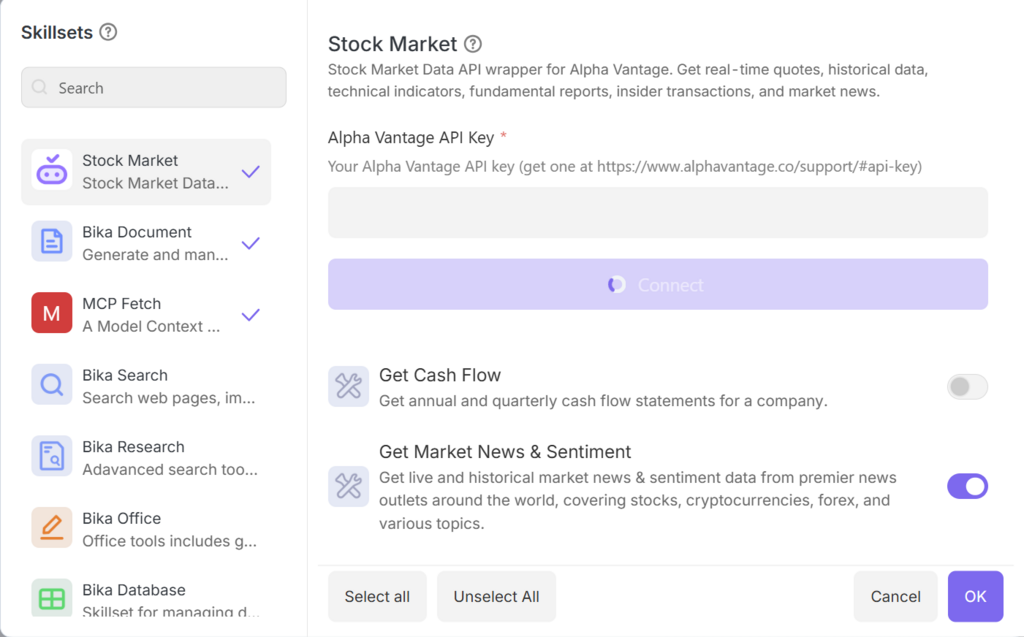Viewport: 1024px width, 637px height.
Task: Uncheck the Bika Document checkmark
Action: point(251,243)
